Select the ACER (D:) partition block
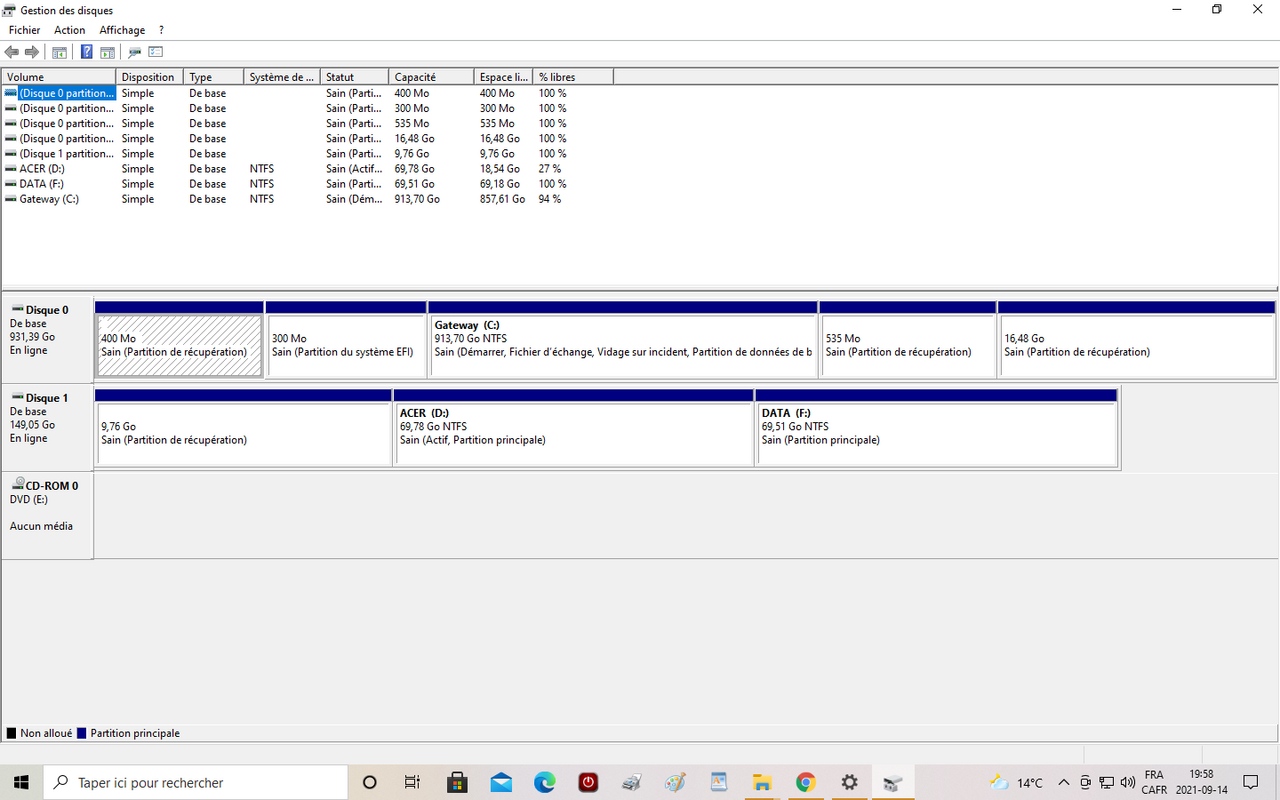The image size is (1280, 800). 574,428
